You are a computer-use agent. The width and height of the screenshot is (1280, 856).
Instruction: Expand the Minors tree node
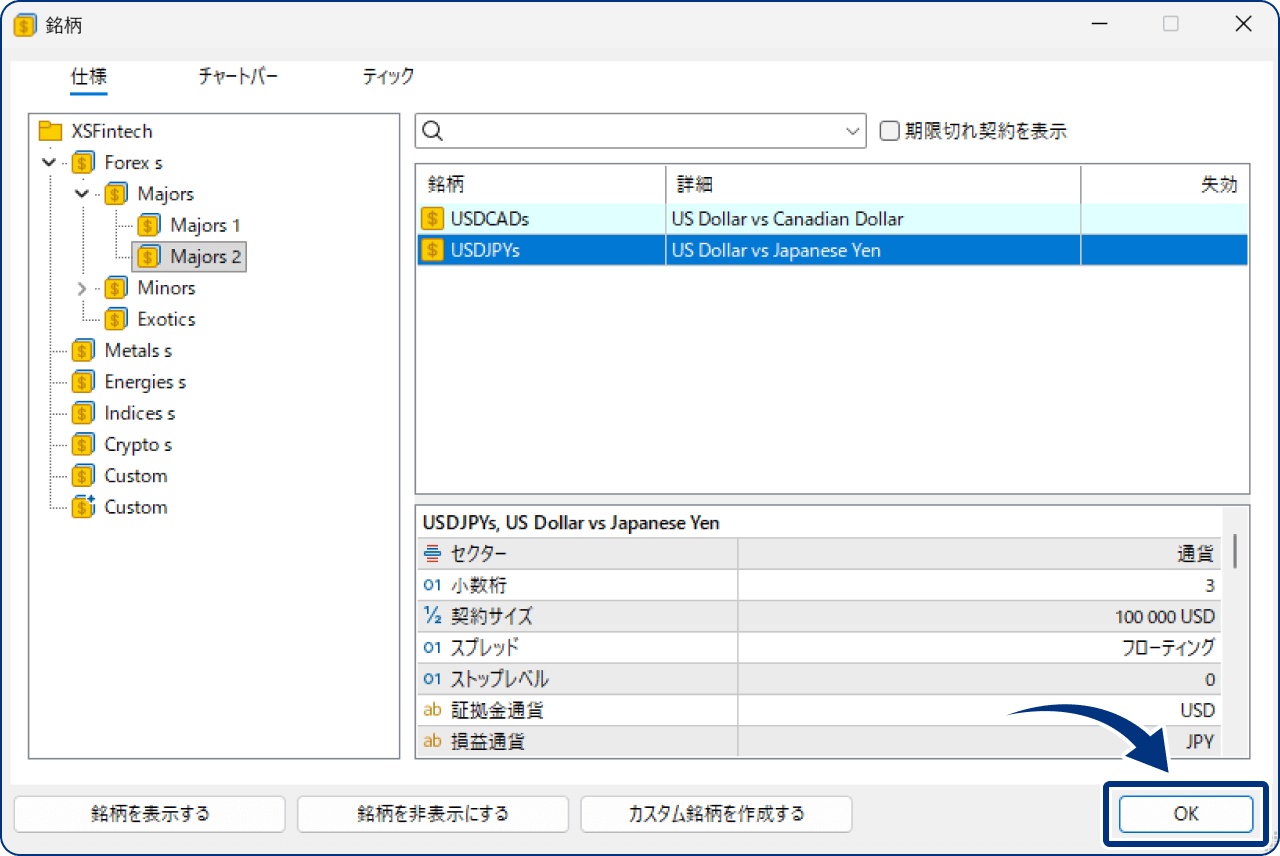82,288
